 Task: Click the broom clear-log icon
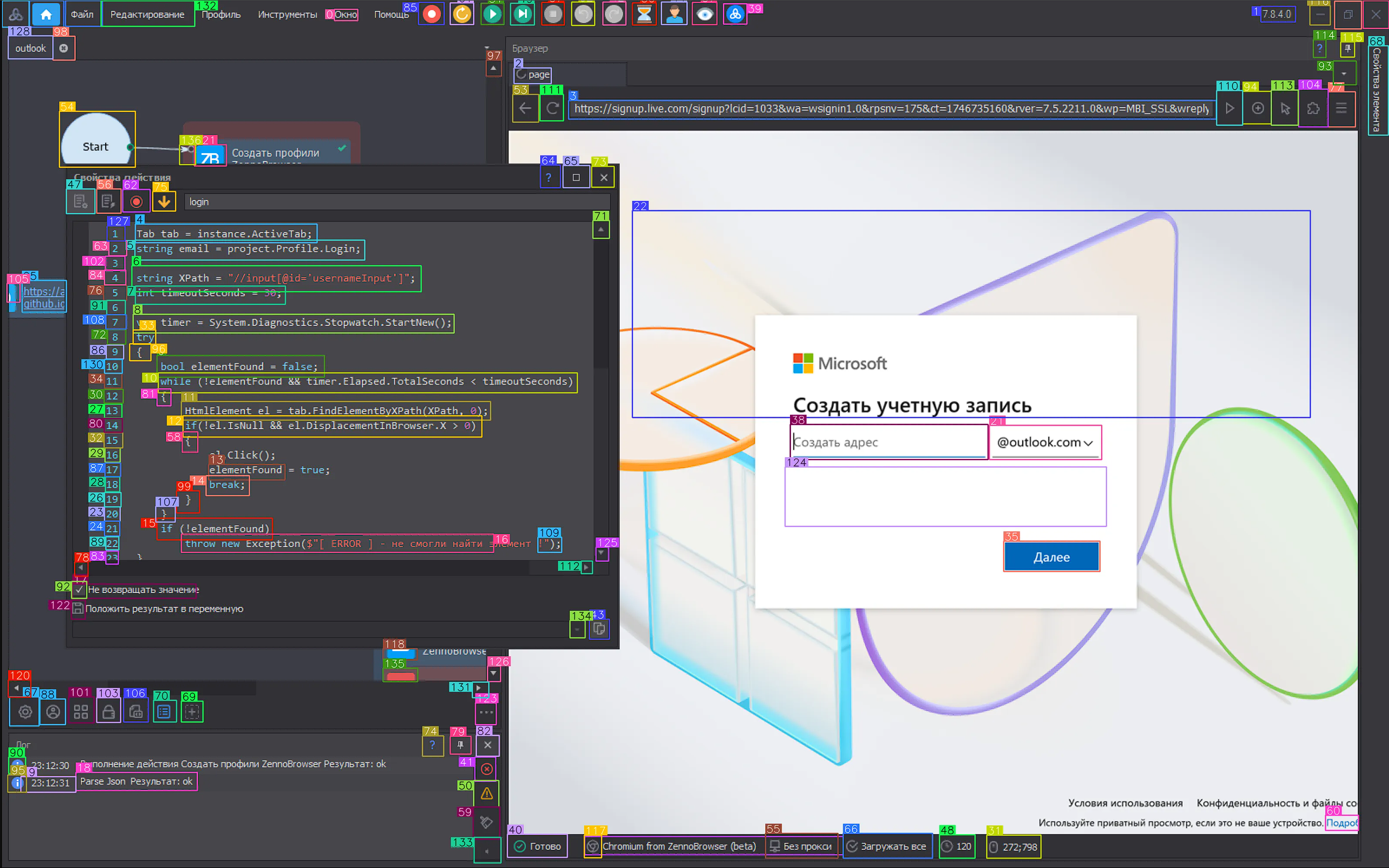486,822
